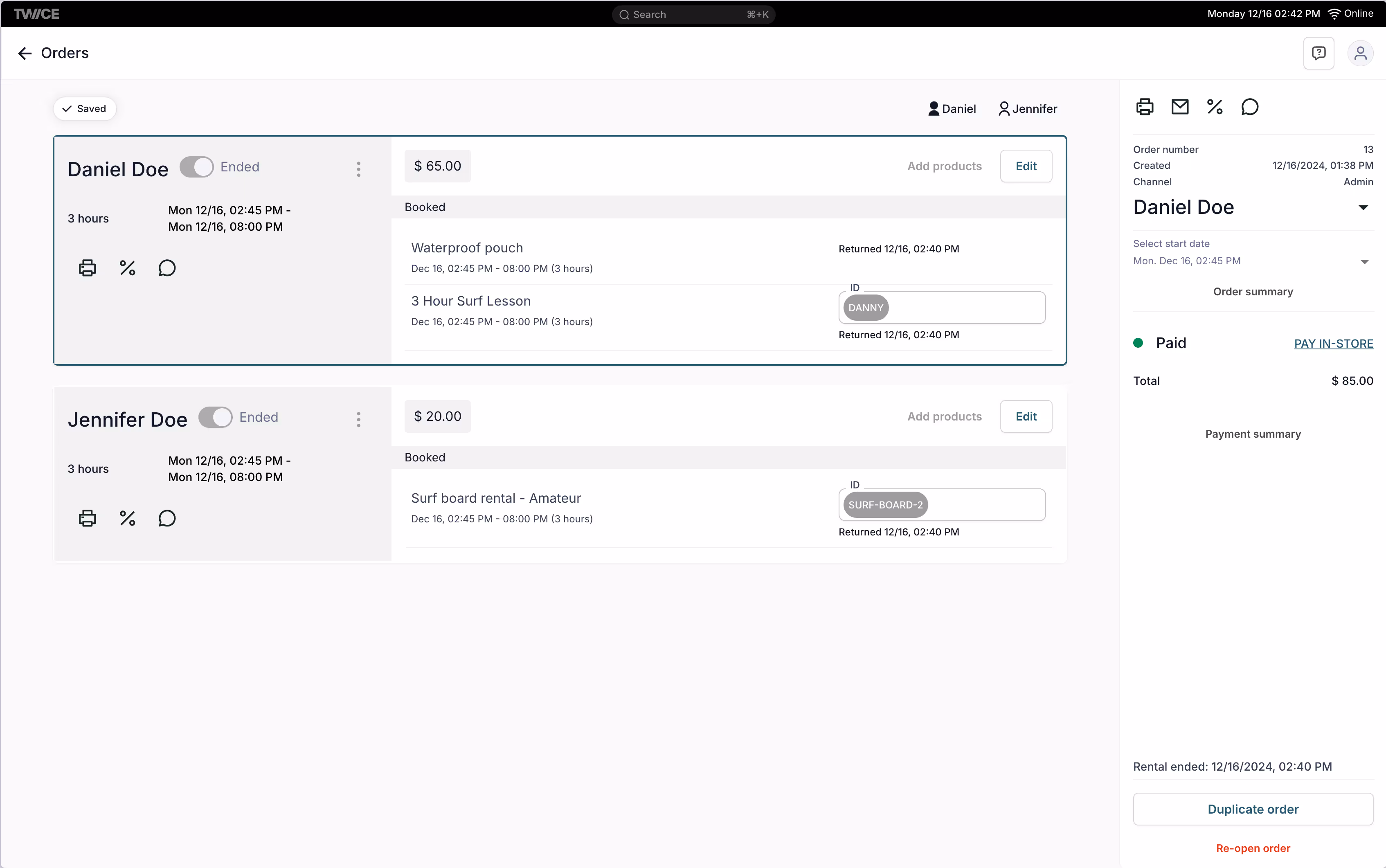Screen dimensions: 1386x868
Task: Click the print icon under Daniel Doe
Action: coord(87,268)
